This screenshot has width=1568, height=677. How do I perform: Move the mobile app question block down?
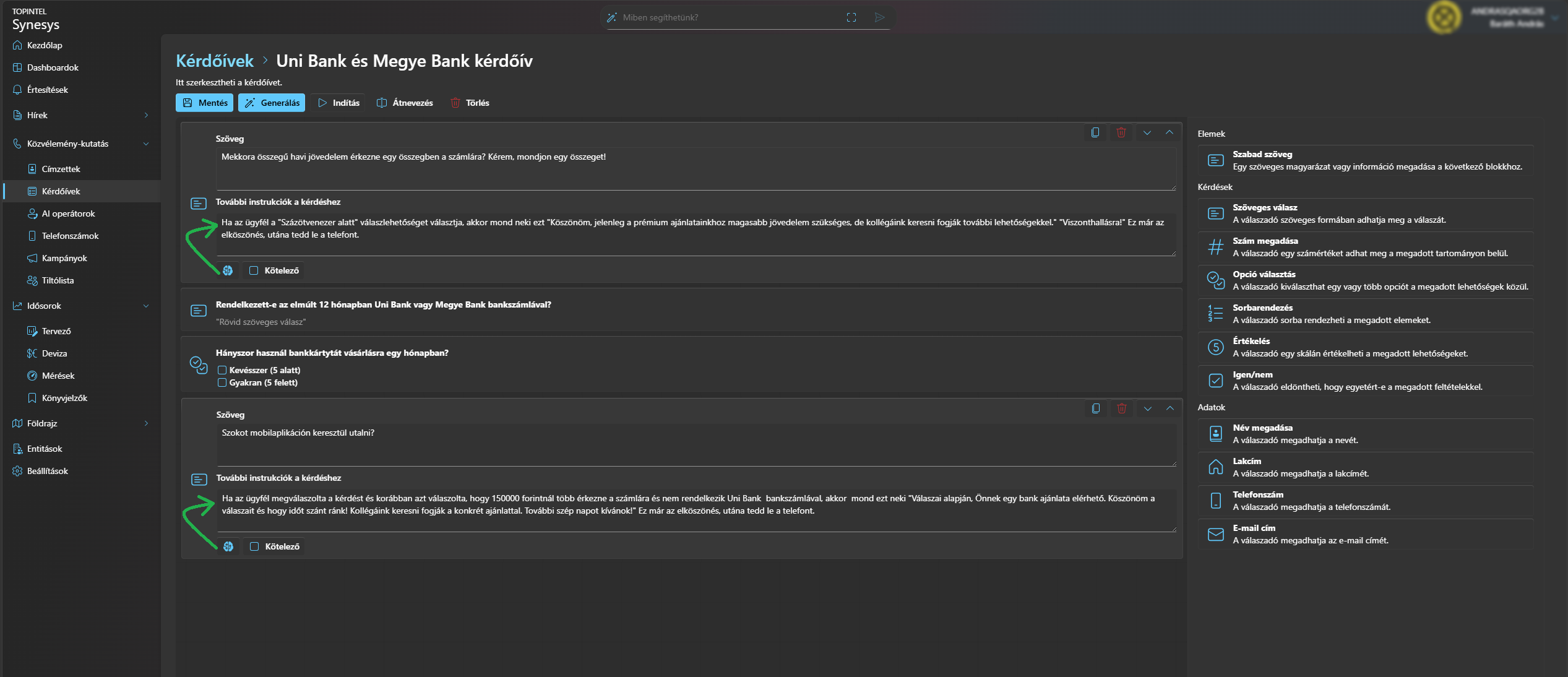1148,408
